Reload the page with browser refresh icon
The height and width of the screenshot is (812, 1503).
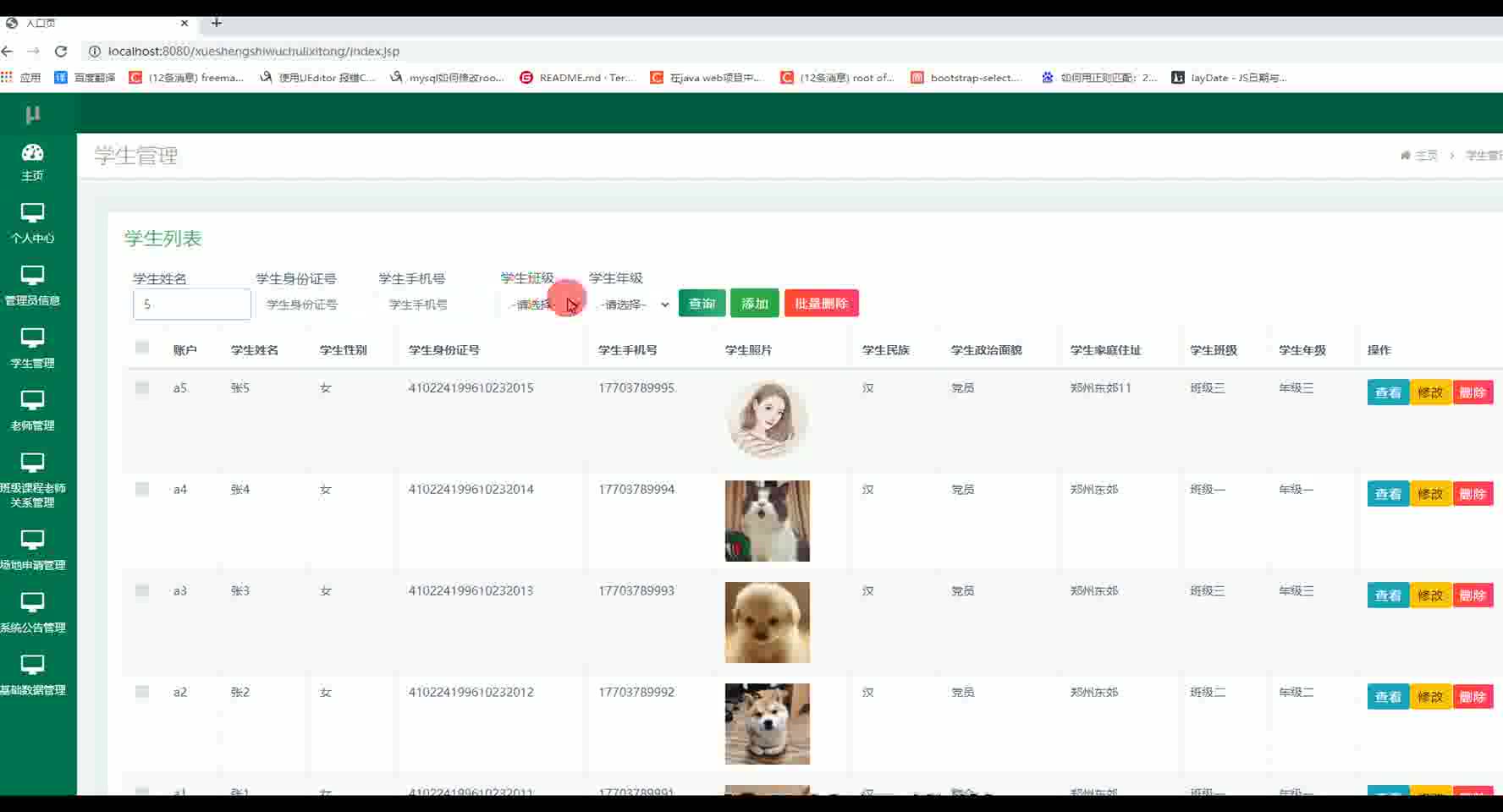(x=61, y=52)
